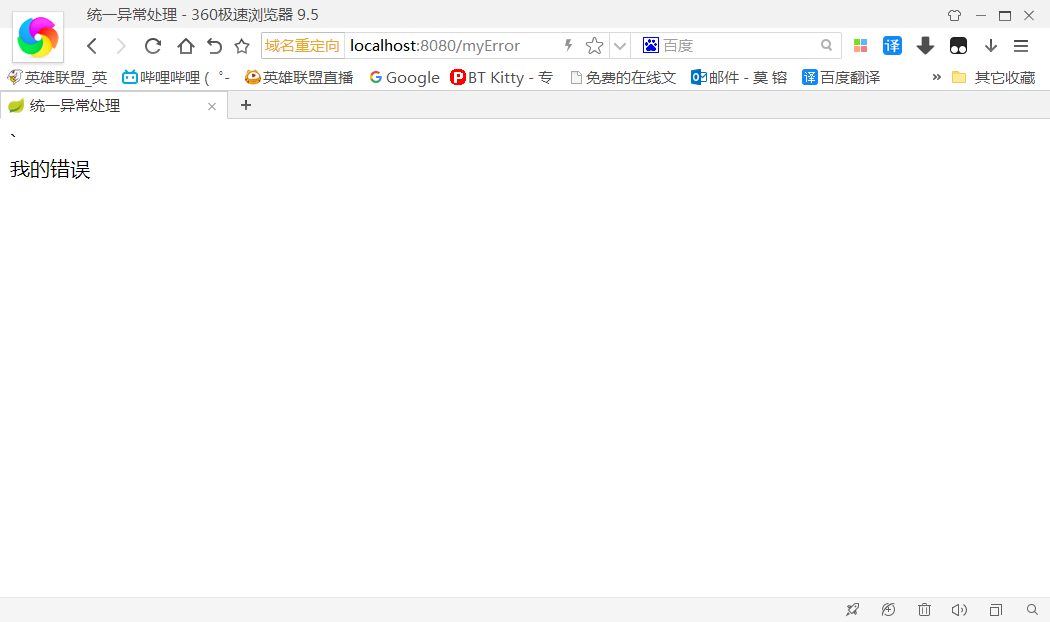This screenshot has width=1050, height=622.
Task: Open the colorful apps grid extension
Action: point(860,46)
